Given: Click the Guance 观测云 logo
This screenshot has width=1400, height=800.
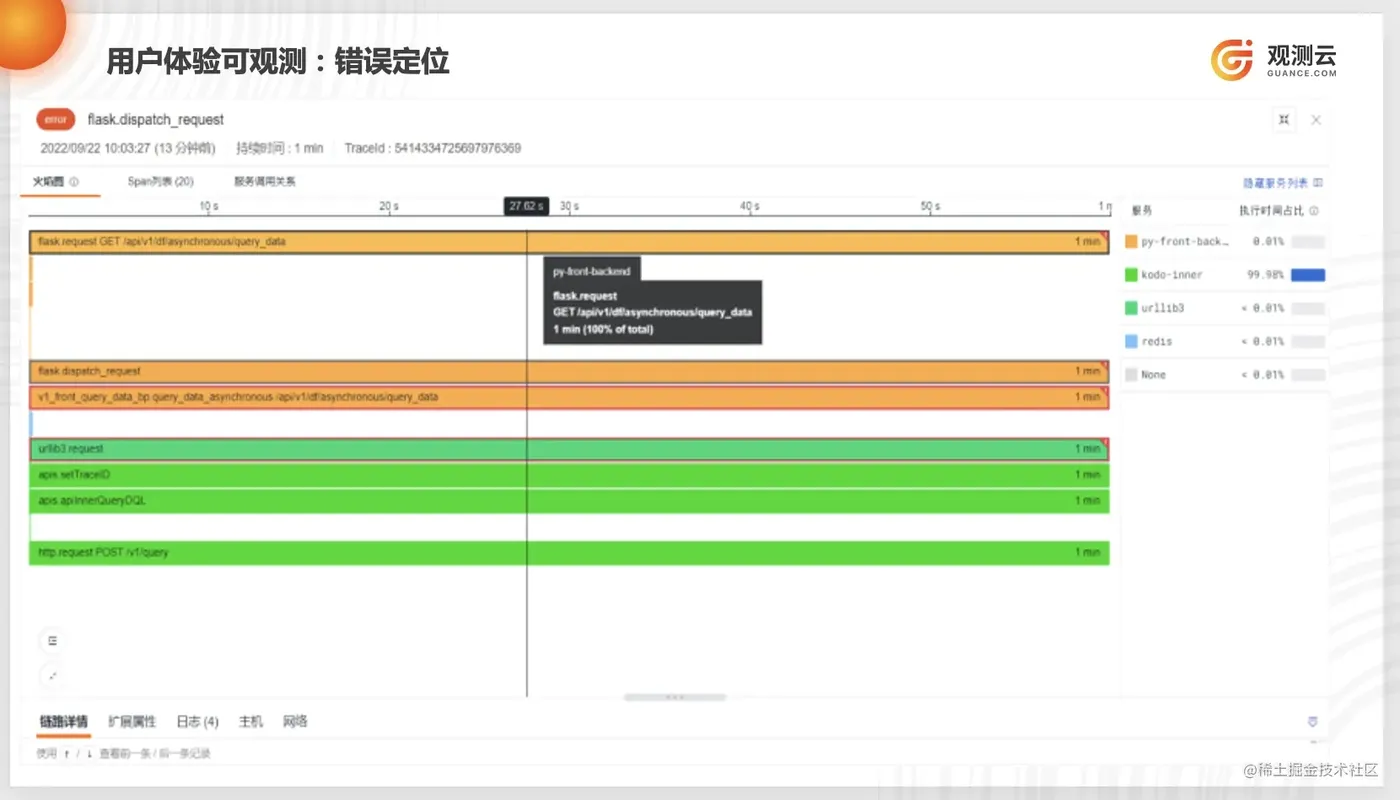Looking at the screenshot, I should click(x=1274, y=60).
